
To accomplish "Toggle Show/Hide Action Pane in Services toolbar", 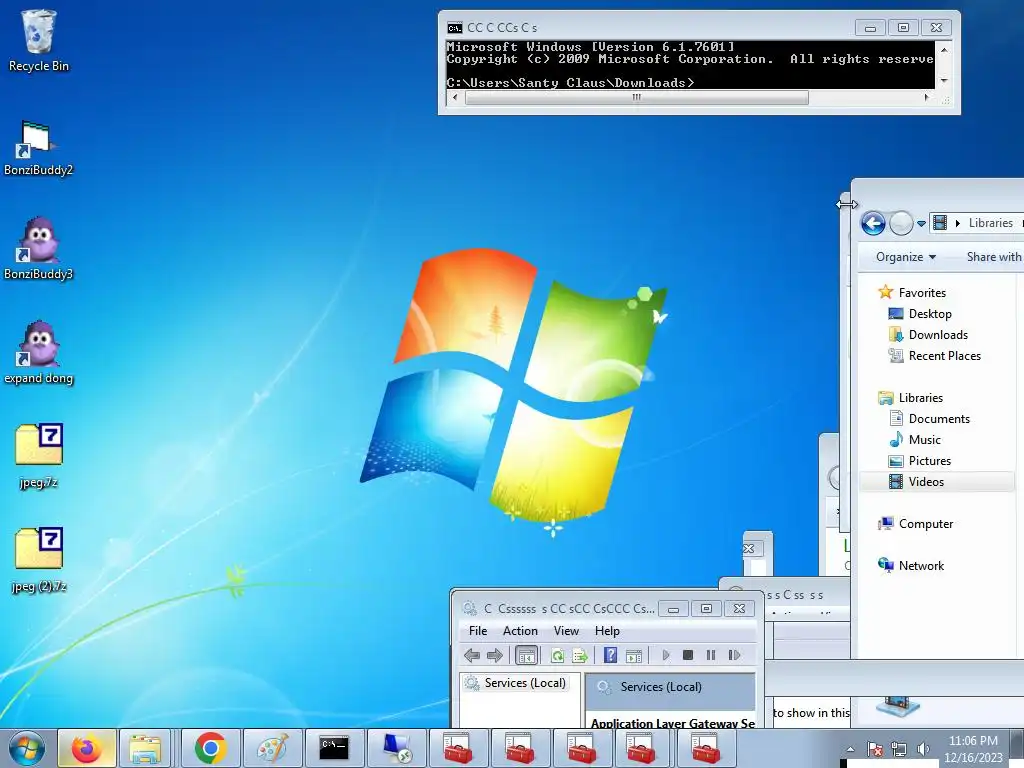I will pyautogui.click(x=633, y=655).
